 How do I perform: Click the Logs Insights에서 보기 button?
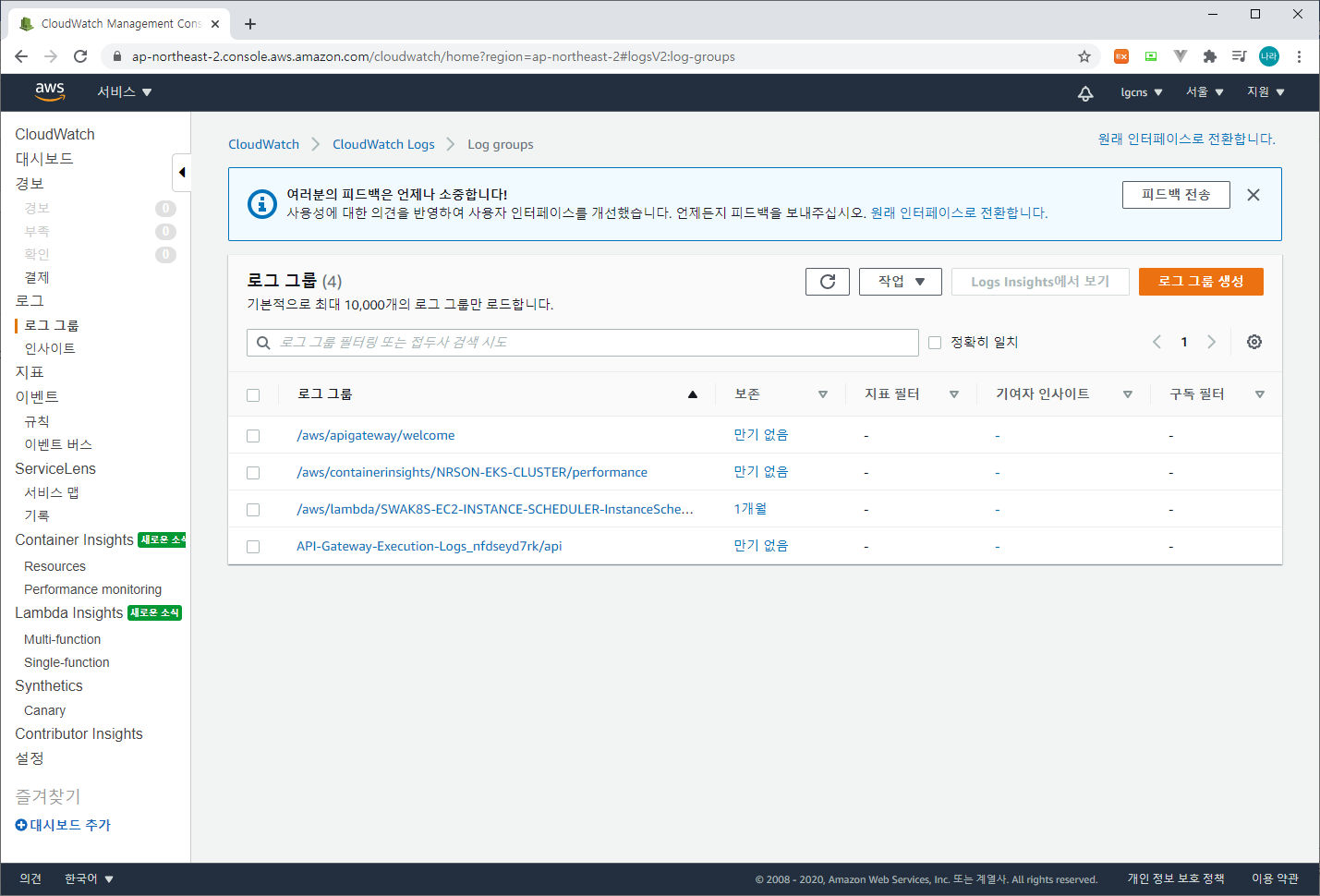point(1040,282)
